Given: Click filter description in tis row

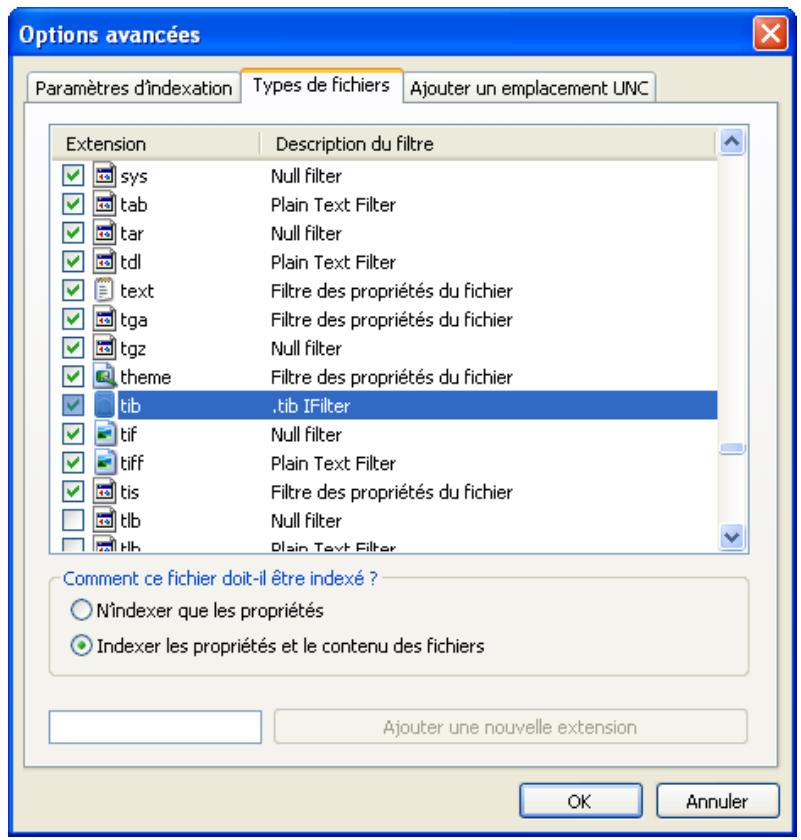Looking at the screenshot, I should 392,492.
